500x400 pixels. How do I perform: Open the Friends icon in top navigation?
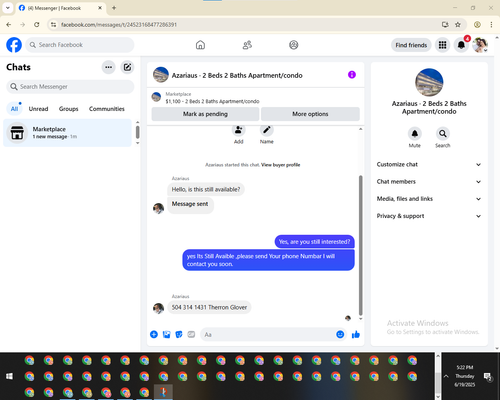tap(247, 45)
